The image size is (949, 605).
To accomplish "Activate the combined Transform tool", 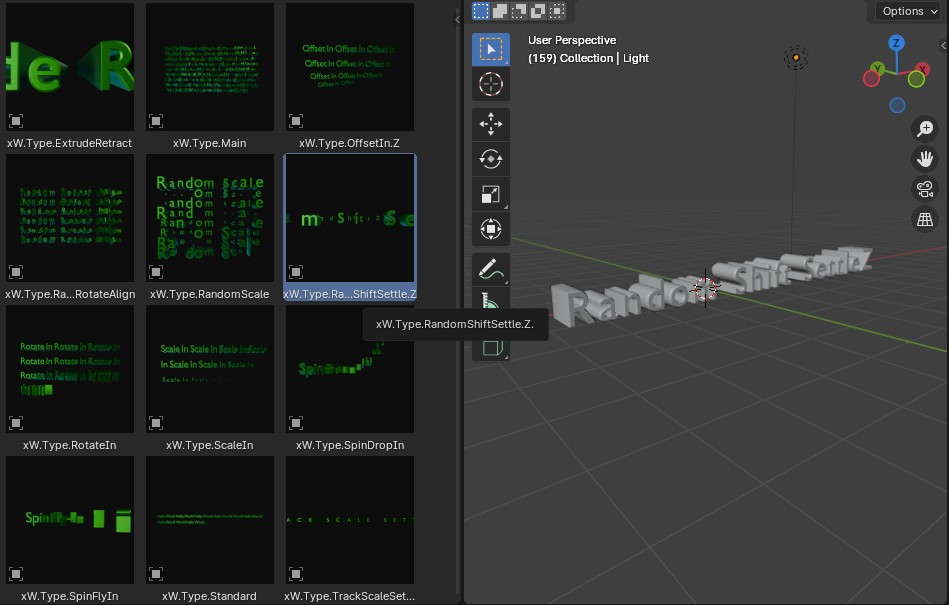I will pyautogui.click(x=490, y=229).
